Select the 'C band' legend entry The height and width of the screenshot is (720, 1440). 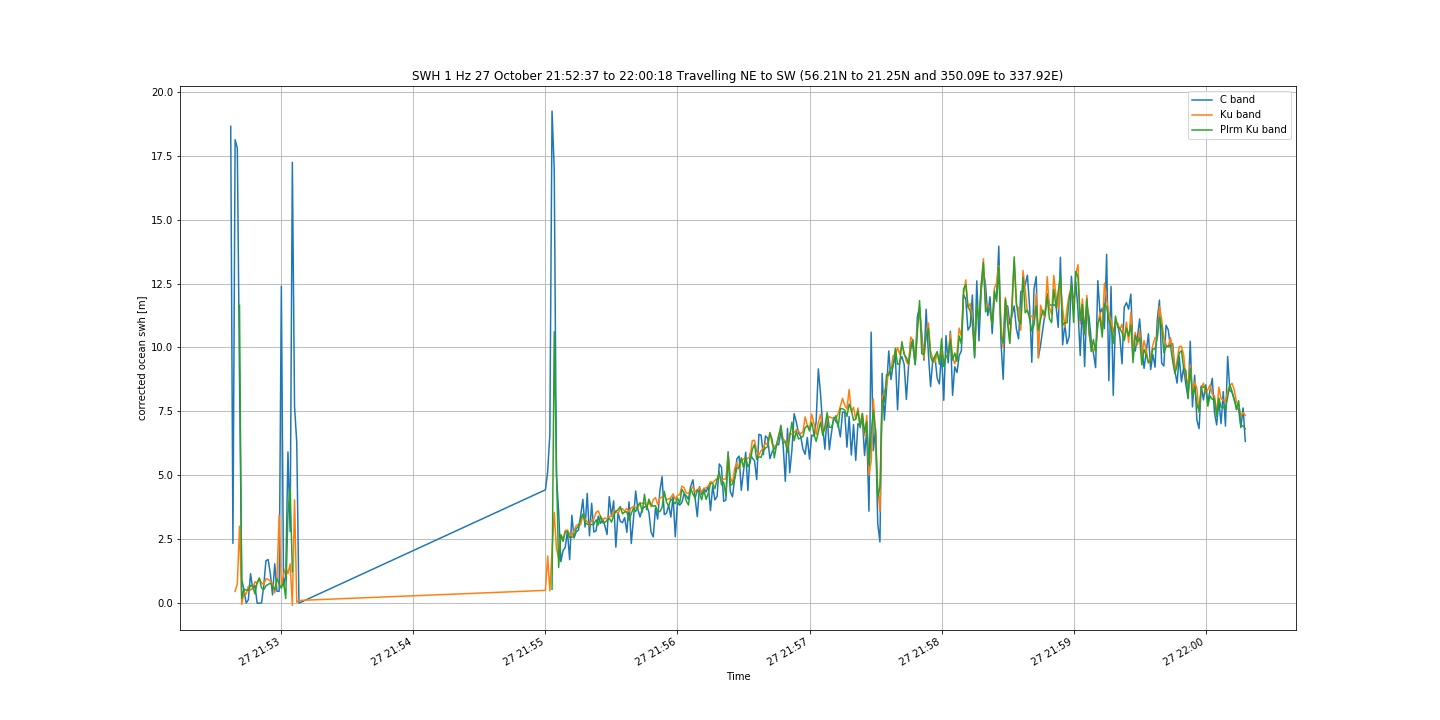click(1237, 99)
